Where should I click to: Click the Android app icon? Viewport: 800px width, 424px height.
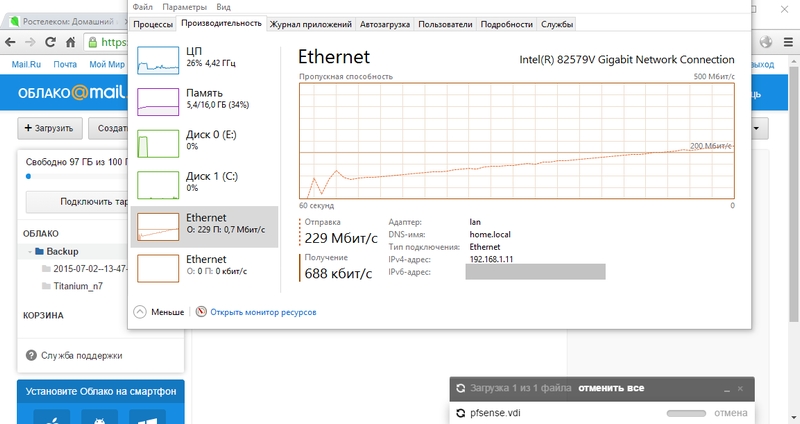[100, 416]
